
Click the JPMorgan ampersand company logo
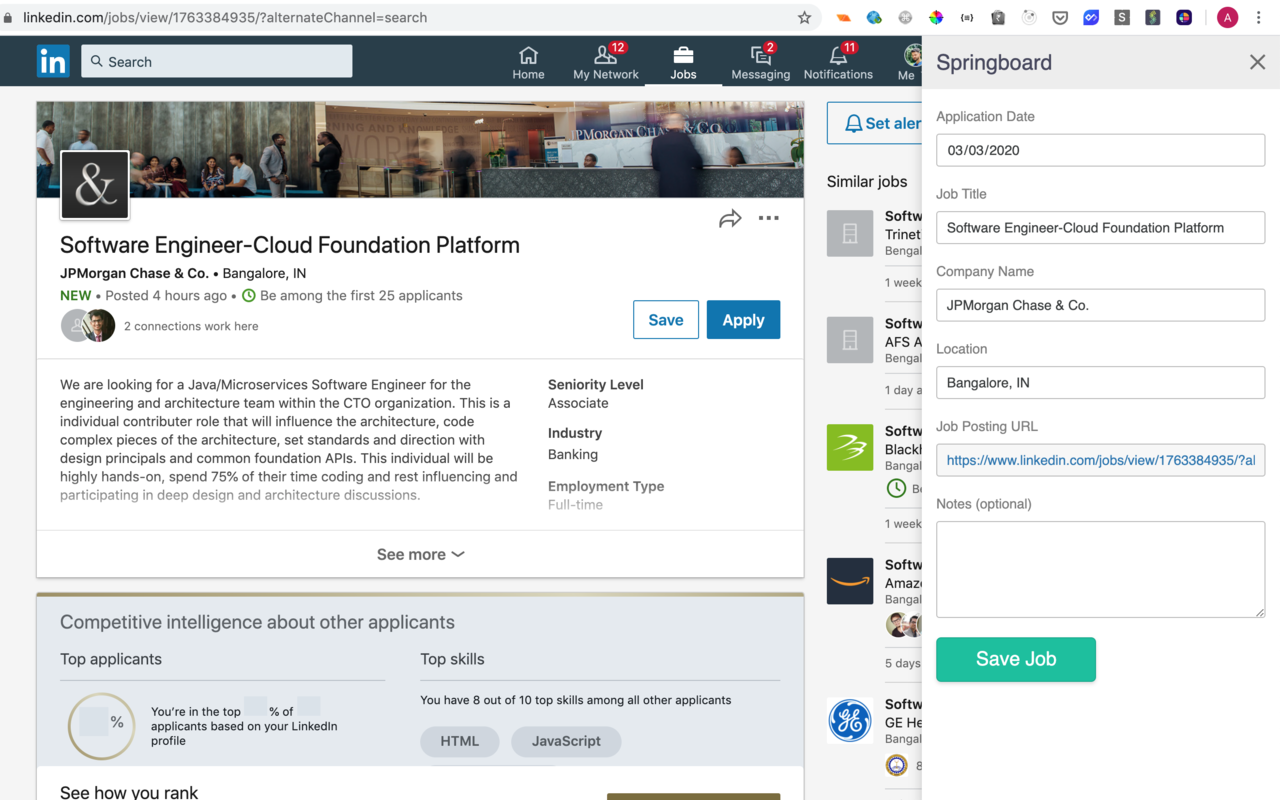click(95, 185)
